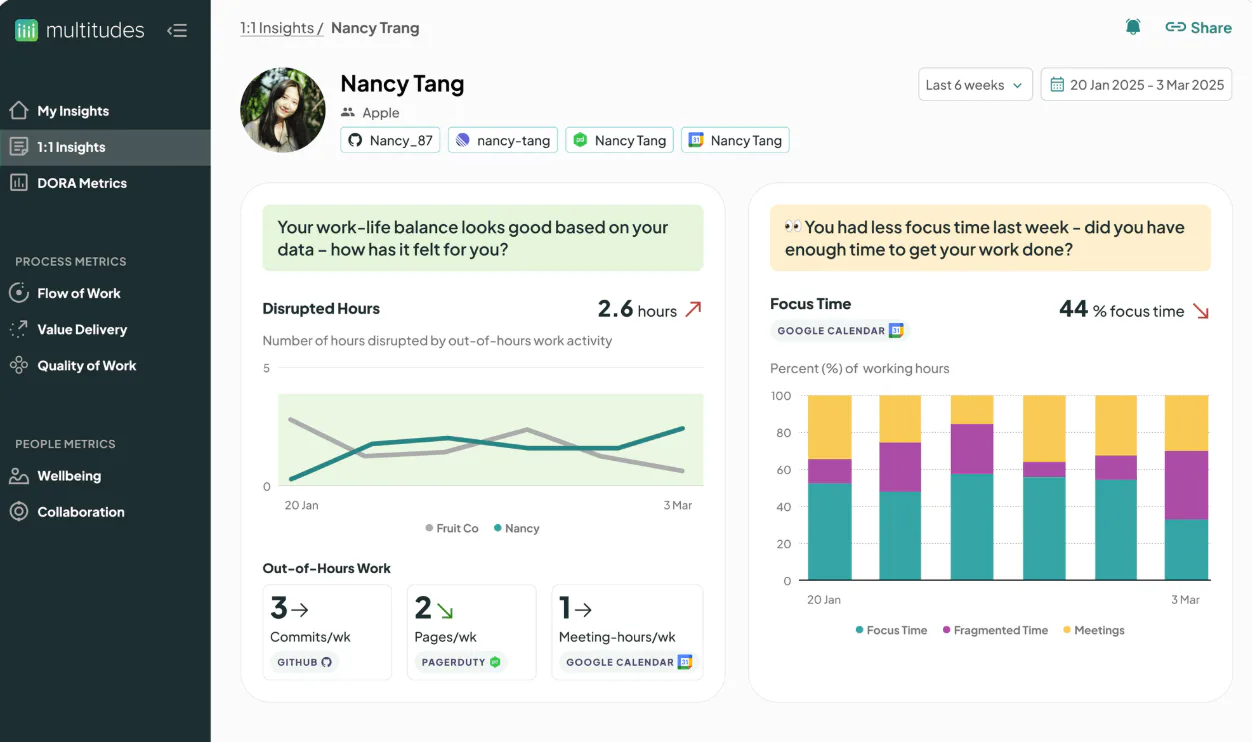
Task: Click the Out-of-Hours Work heading
Action: coord(327,568)
